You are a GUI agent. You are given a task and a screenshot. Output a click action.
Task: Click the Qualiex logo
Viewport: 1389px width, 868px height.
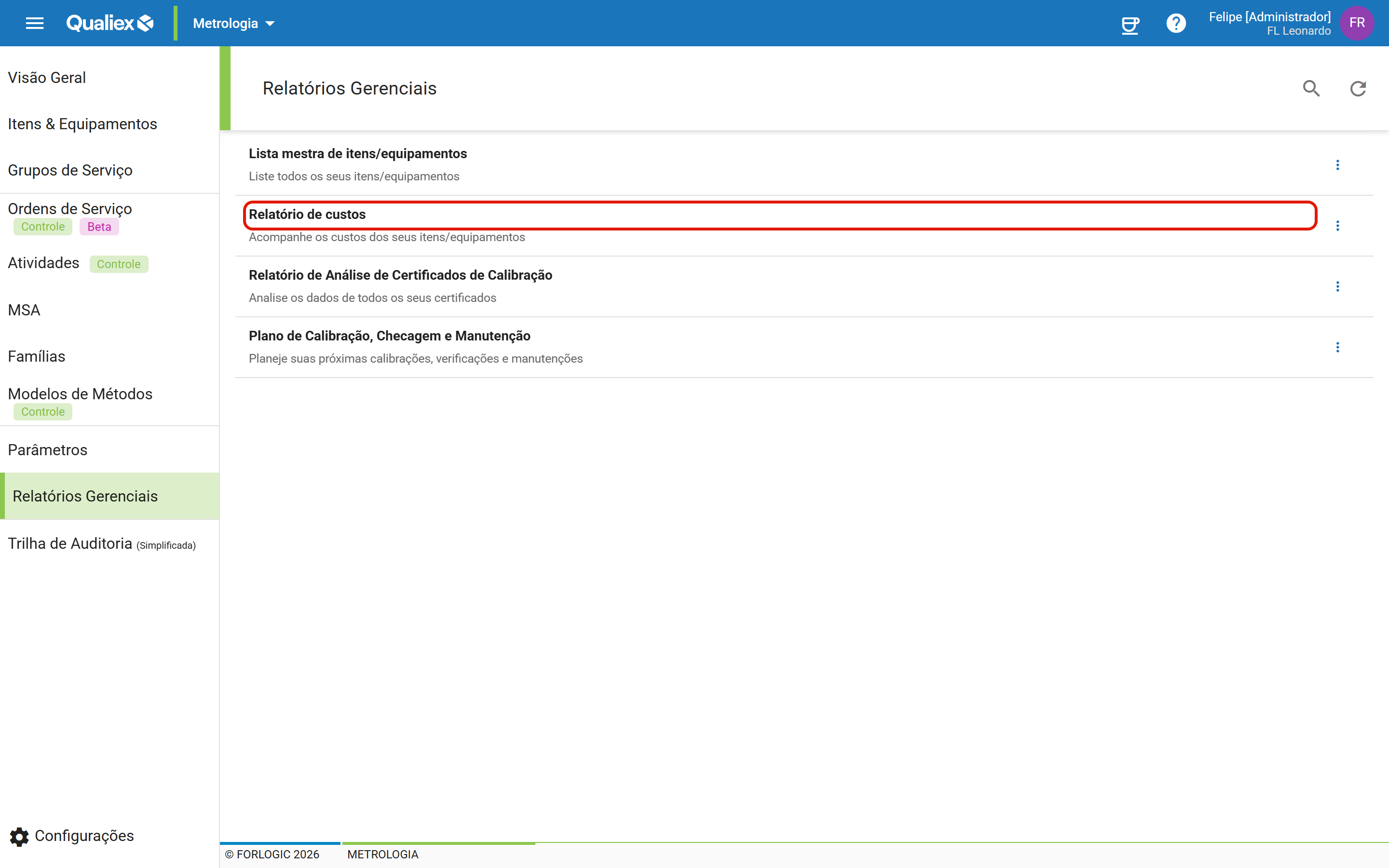point(109,23)
